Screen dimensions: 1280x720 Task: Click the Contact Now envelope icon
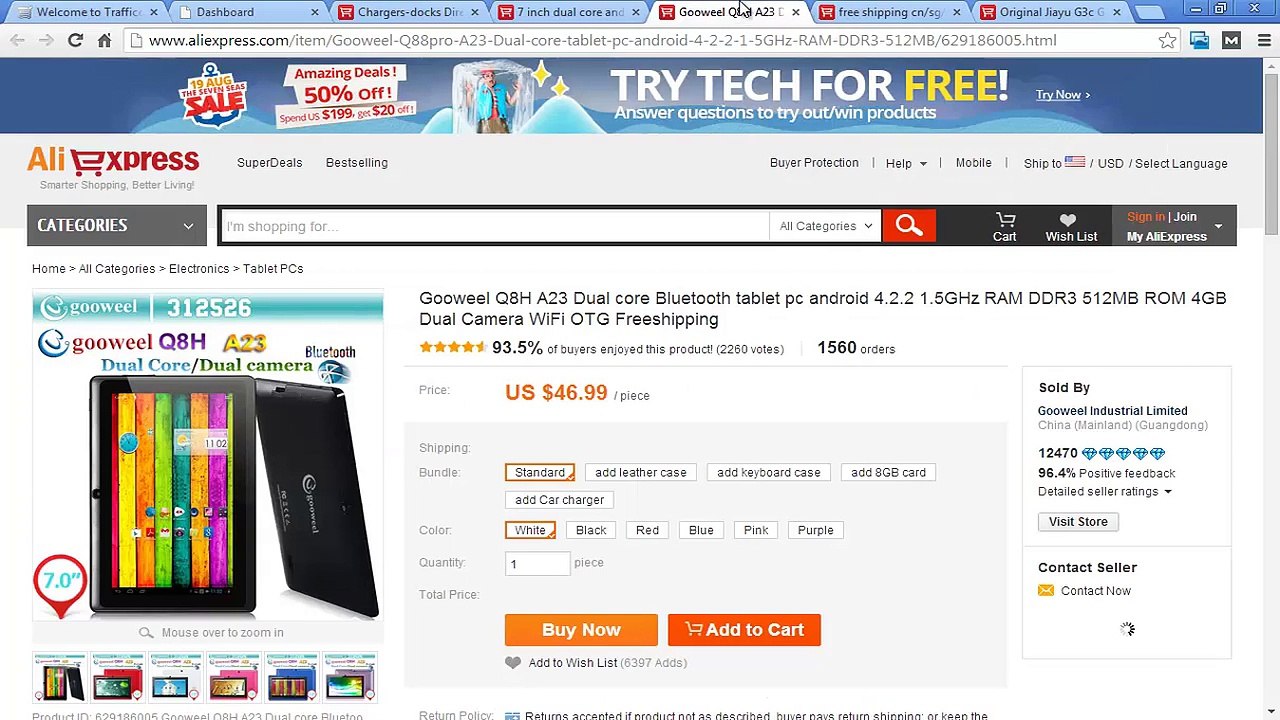point(1046,591)
